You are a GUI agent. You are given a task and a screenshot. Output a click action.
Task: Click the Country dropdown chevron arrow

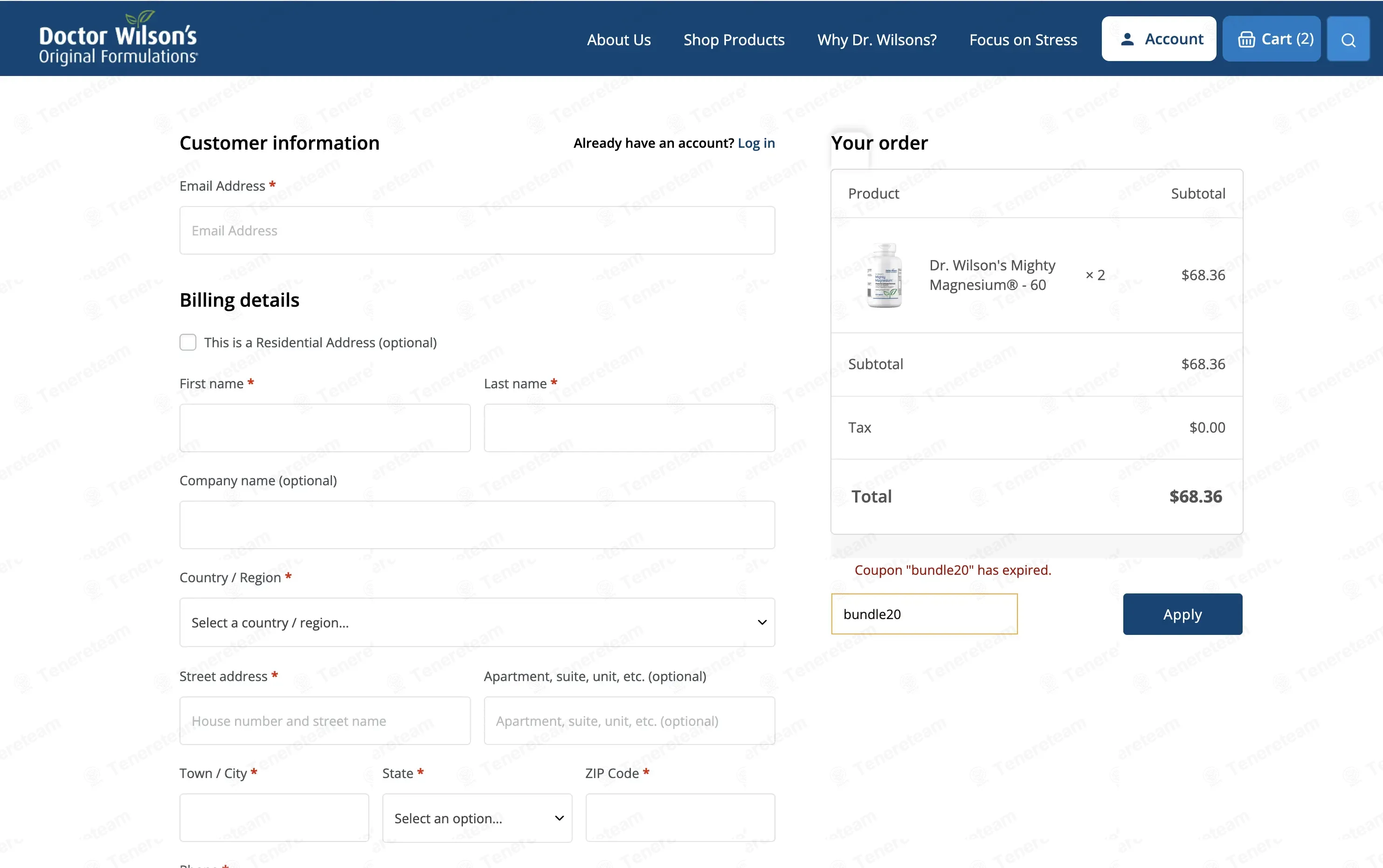pyautogui.click(x=762, y=622)
